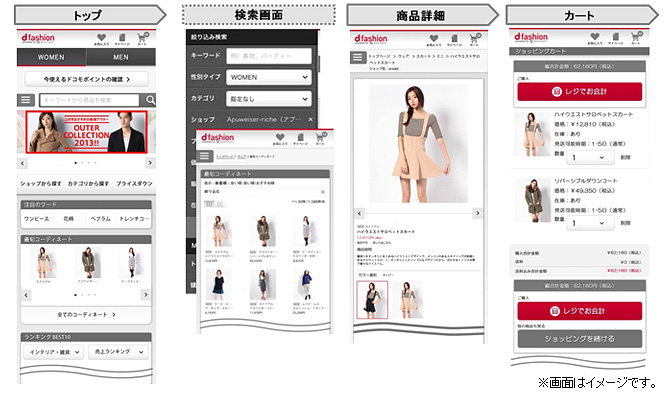Click the bottom レジでお会計 button

[x=579, y=311]
